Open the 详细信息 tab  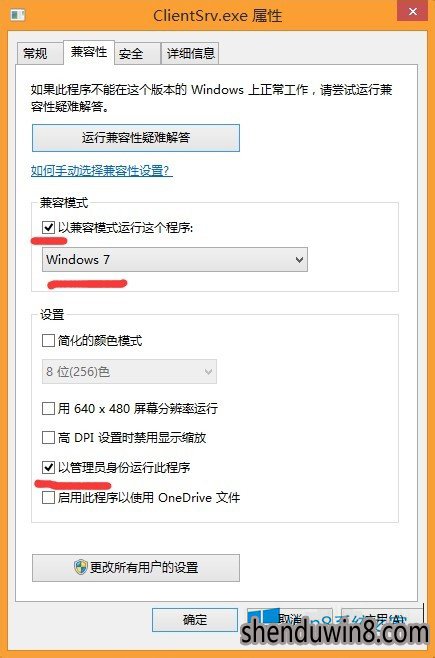click(x=190, y=53)
